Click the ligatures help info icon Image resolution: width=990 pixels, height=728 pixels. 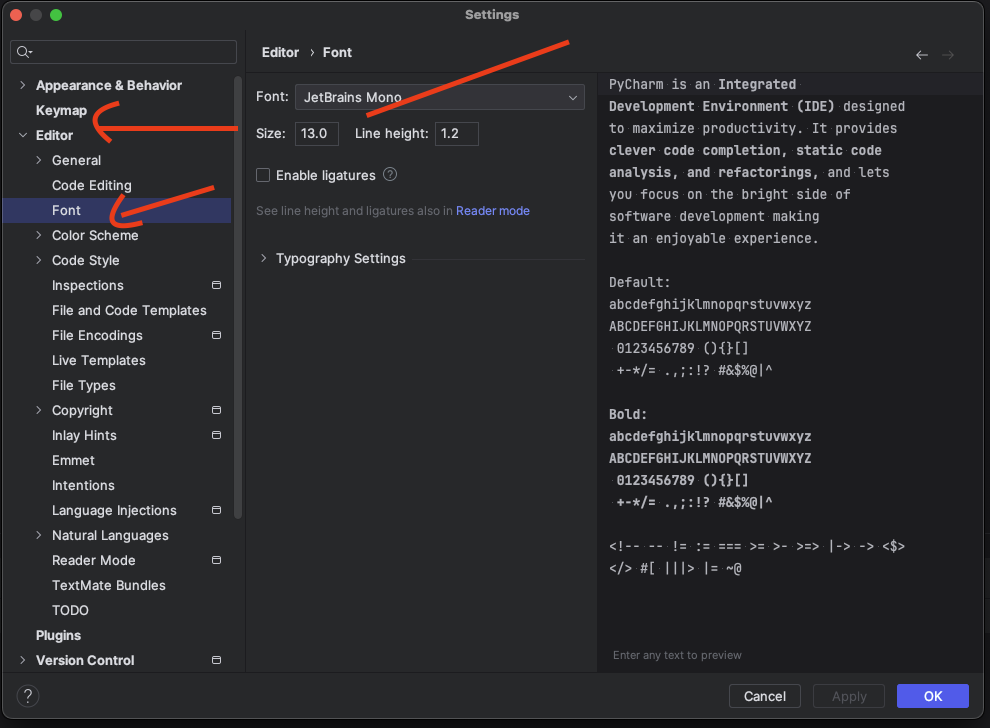390,174
